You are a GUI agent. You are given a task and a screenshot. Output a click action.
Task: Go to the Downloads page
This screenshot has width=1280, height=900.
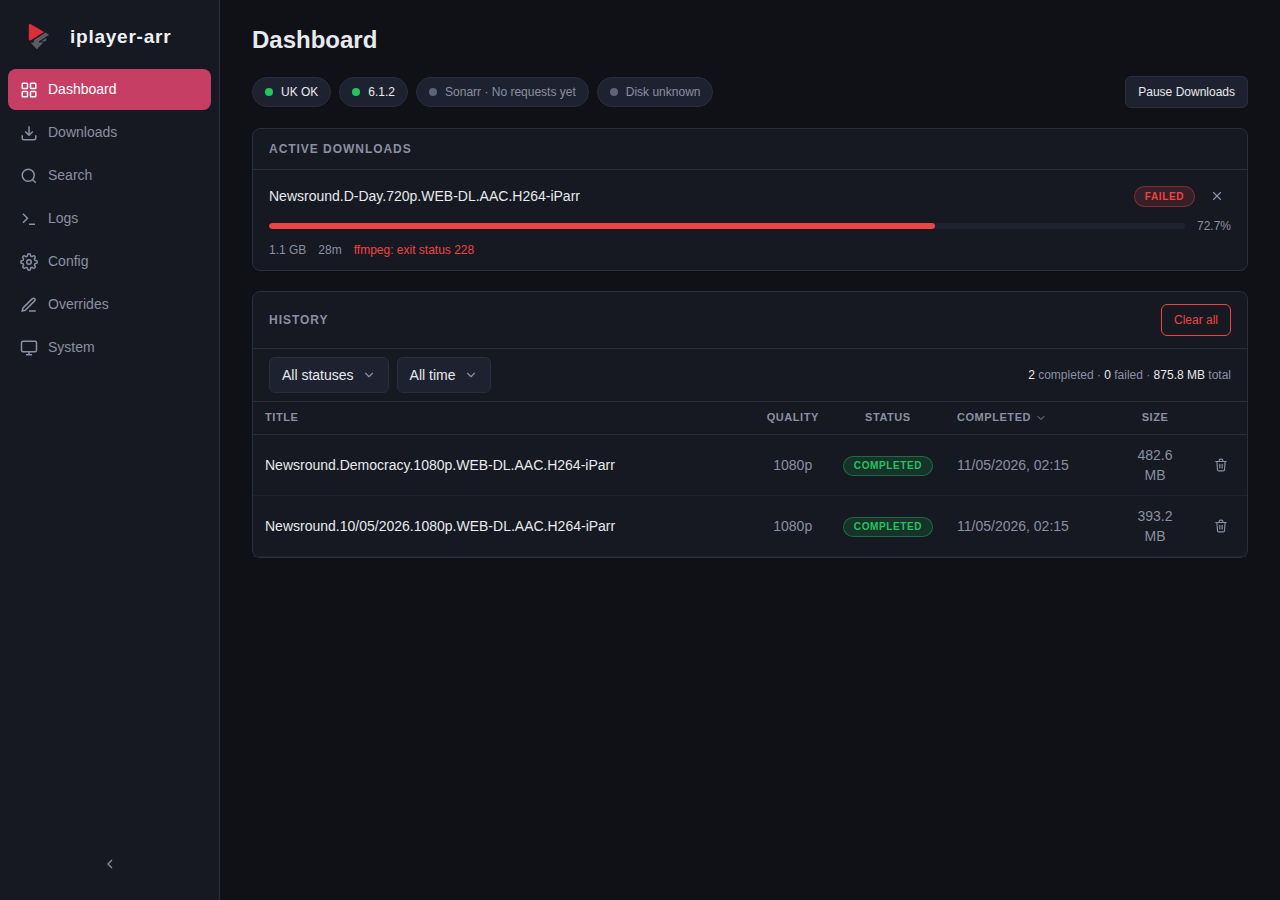(x=110, y=132)
